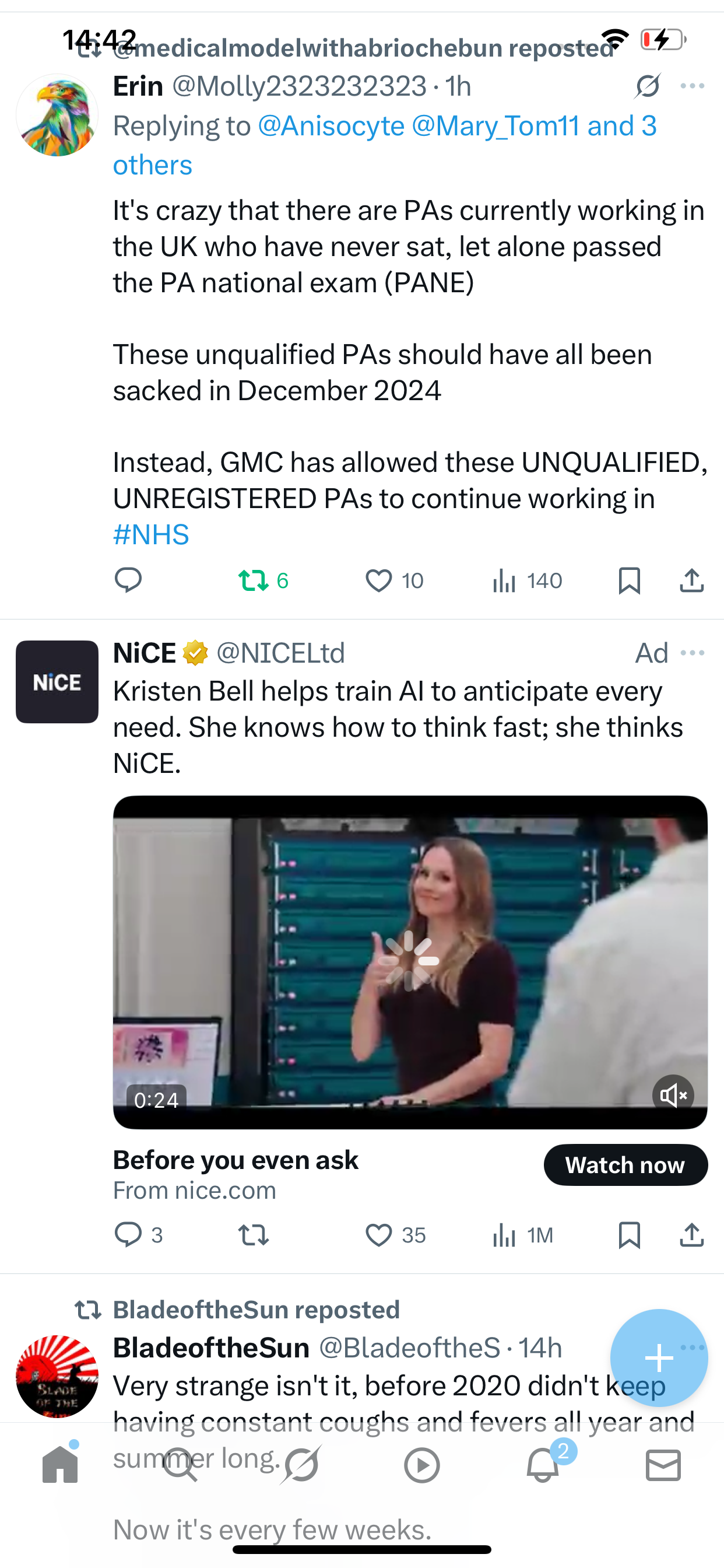Compose a new post with plus button
Image resolution: width=724 pixels, height=1568 pixels.
(x=659, y=1358)
